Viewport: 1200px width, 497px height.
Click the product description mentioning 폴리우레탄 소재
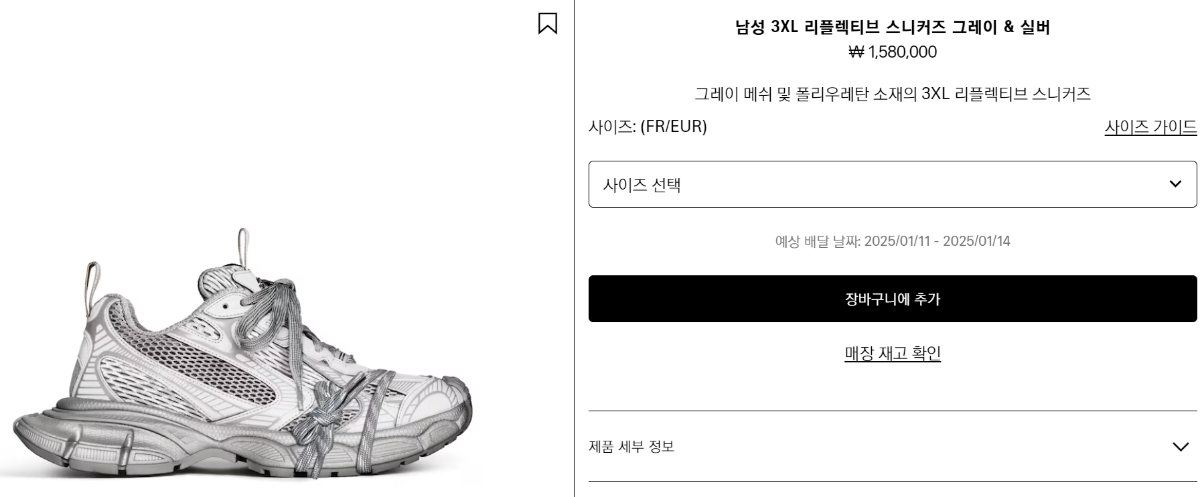pos(892,94)
